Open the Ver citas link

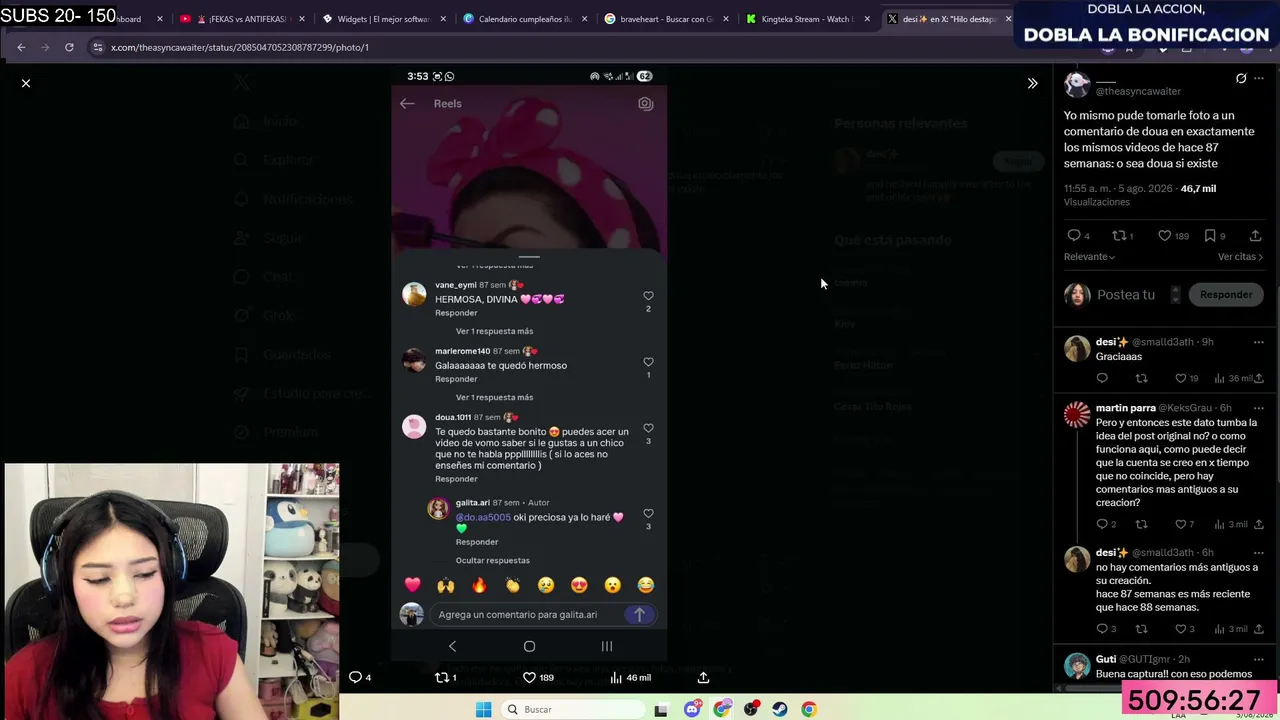point(1240,257)
